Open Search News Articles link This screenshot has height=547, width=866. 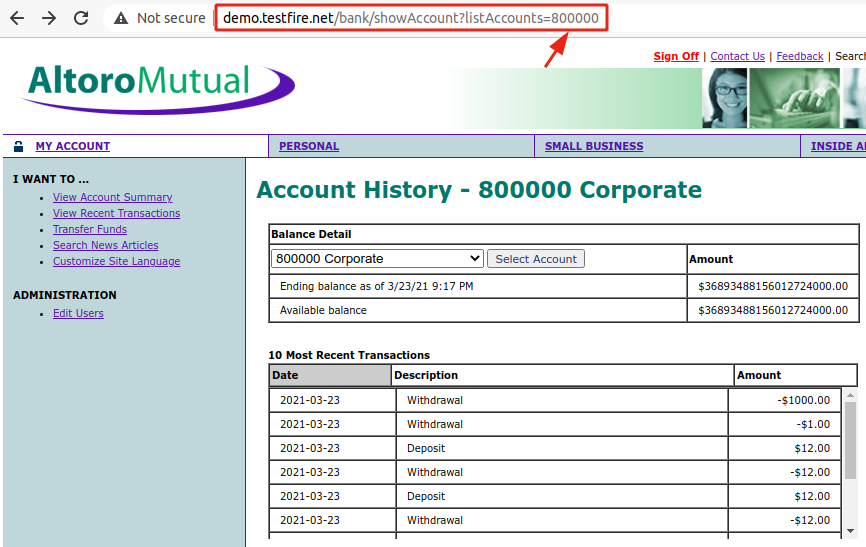coord(105,245)
